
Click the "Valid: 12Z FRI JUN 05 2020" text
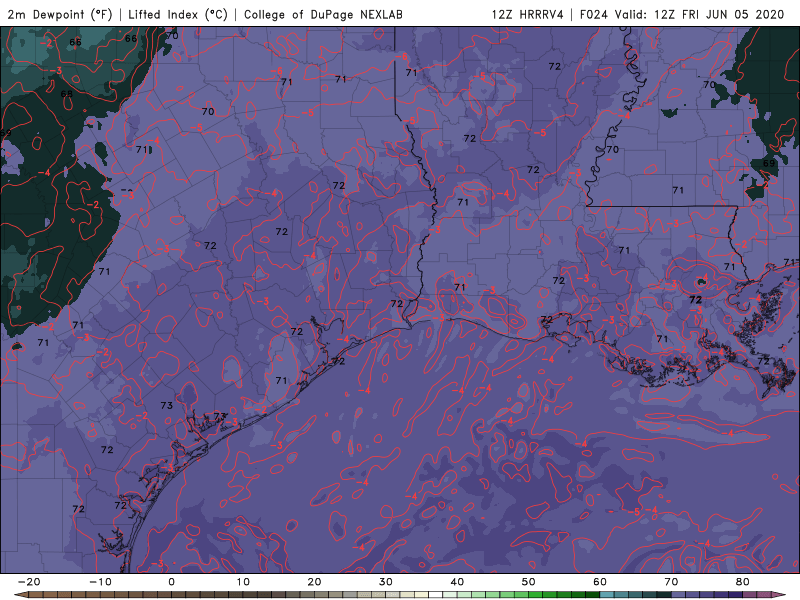699,14
